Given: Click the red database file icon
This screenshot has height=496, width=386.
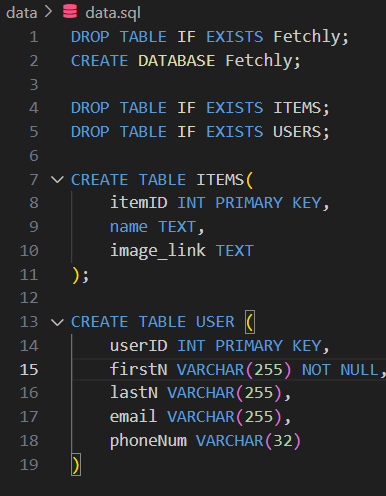Looking at the screenshot, I should click(70, 12).
